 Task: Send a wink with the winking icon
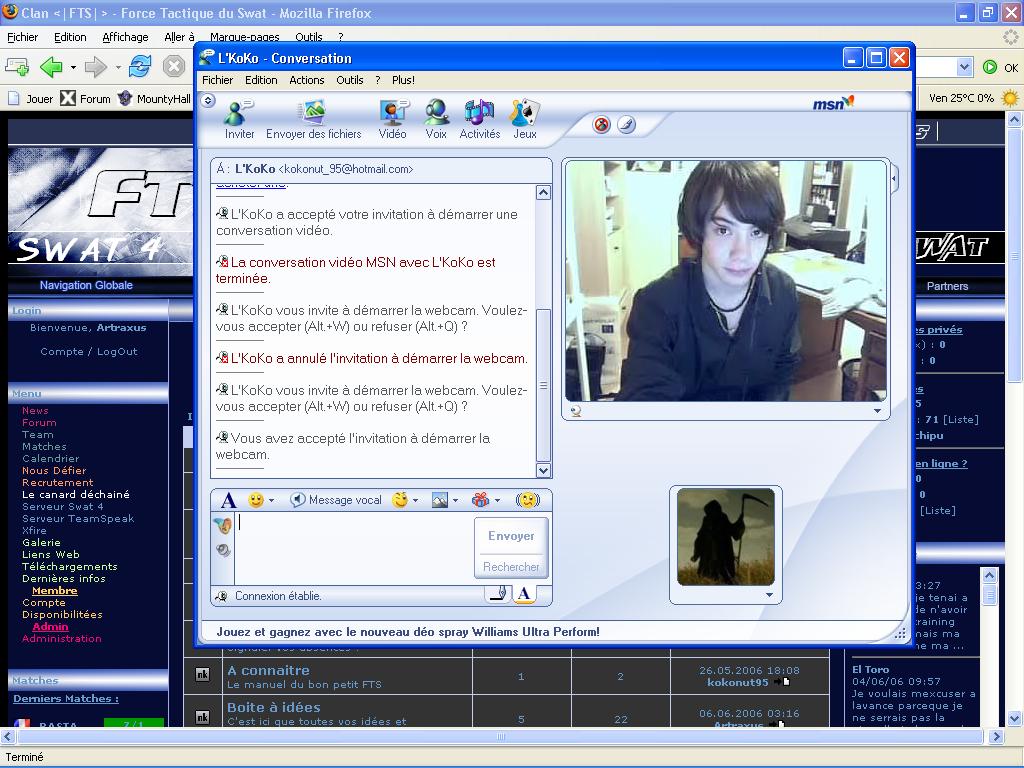tap(400, 500)
